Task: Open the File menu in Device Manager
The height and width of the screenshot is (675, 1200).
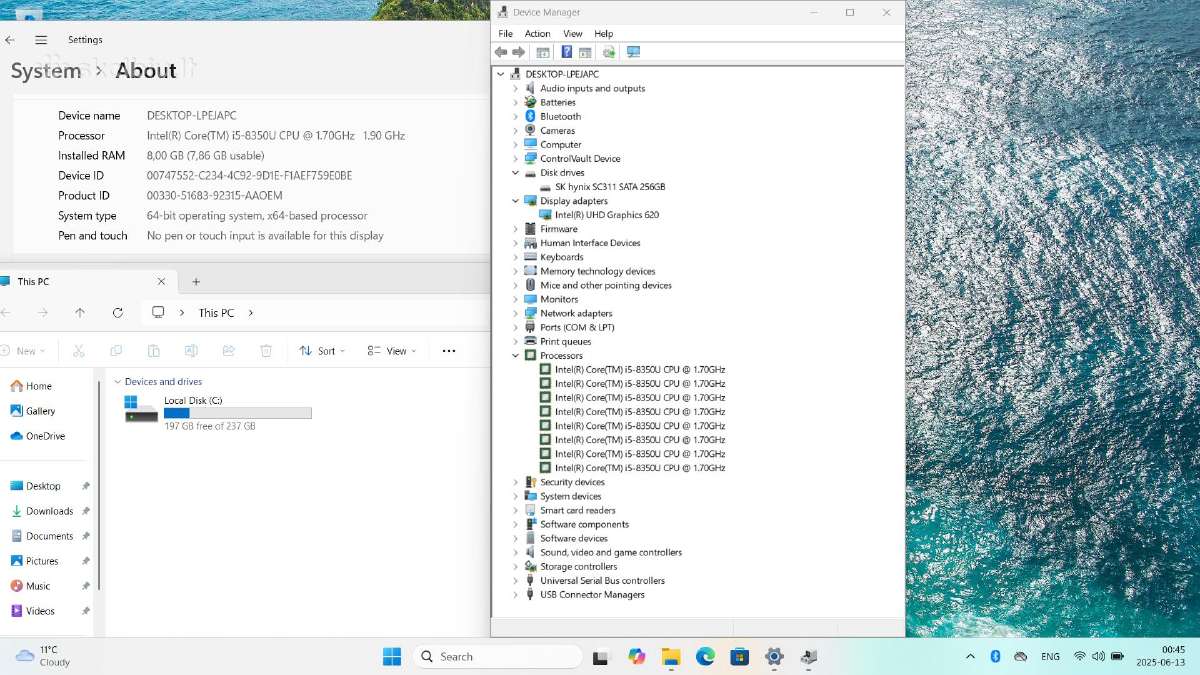Action: [x=506, y=34]
